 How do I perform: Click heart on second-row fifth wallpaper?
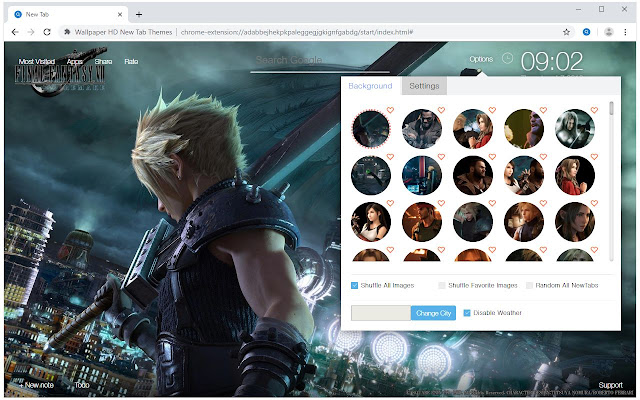coord(594,157)
